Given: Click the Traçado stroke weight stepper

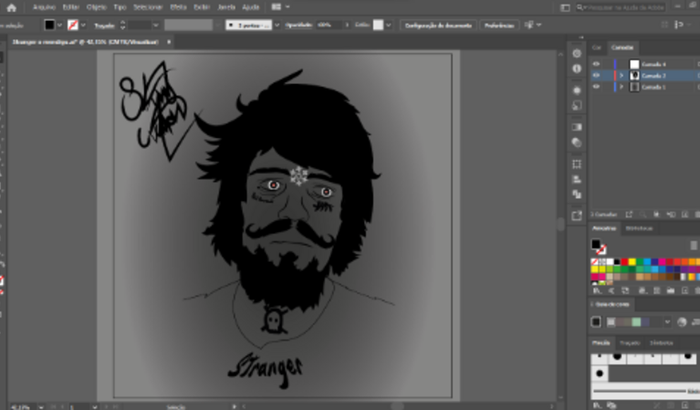Looking at the screenshot, I should (x=123, y=25).
